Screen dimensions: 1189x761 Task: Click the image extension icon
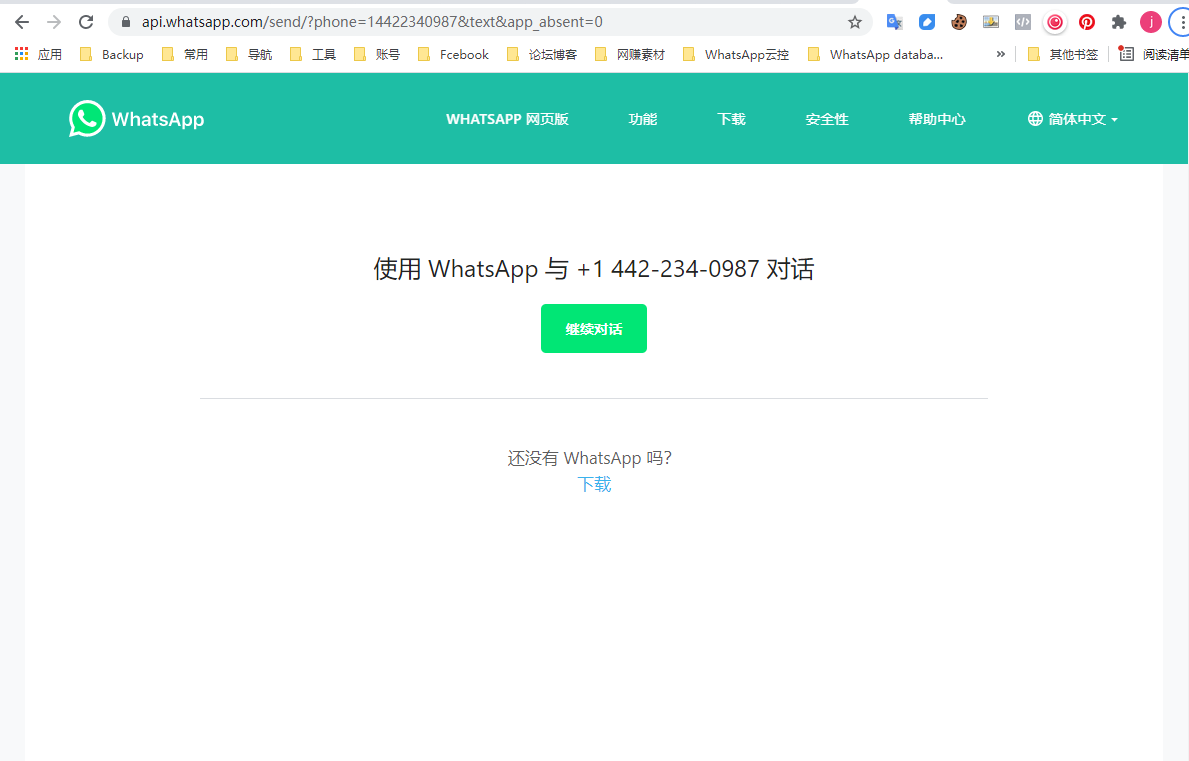pos(990,22)
